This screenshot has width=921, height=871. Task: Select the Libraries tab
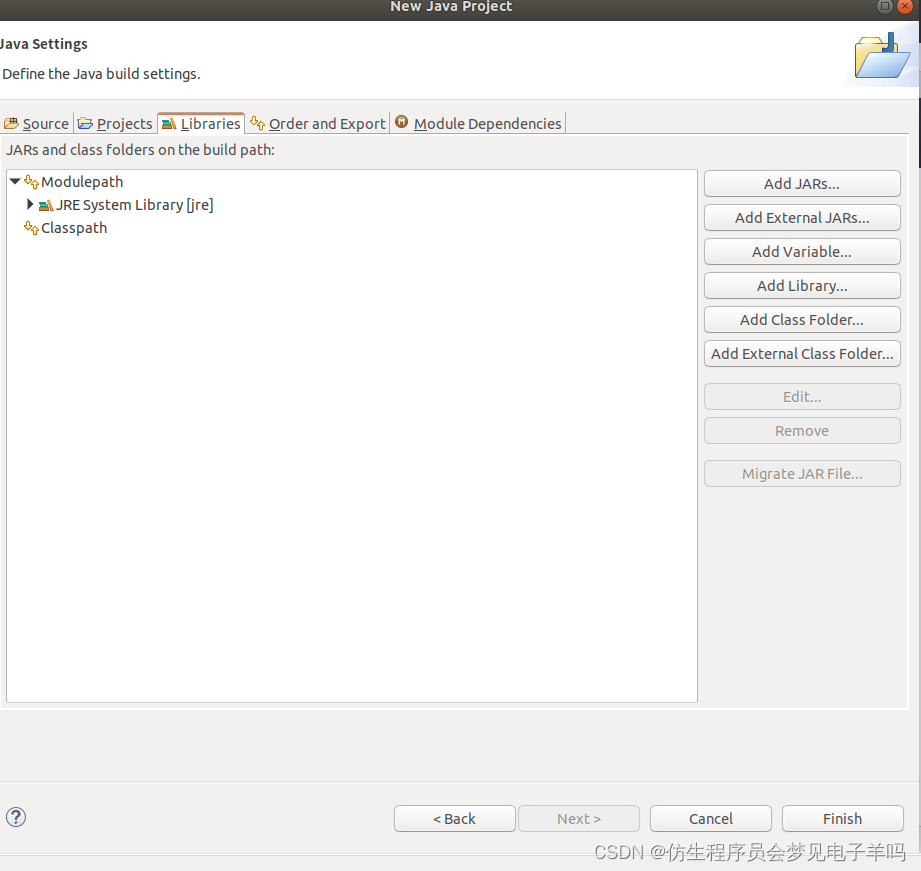tap(201, 123)
